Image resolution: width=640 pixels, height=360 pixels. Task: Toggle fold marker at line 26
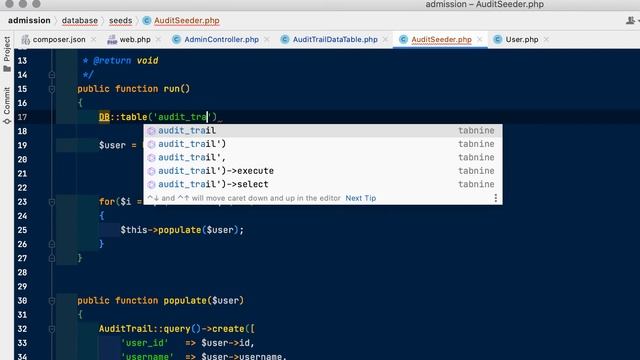pyautogui.click(x=52, y=244)
